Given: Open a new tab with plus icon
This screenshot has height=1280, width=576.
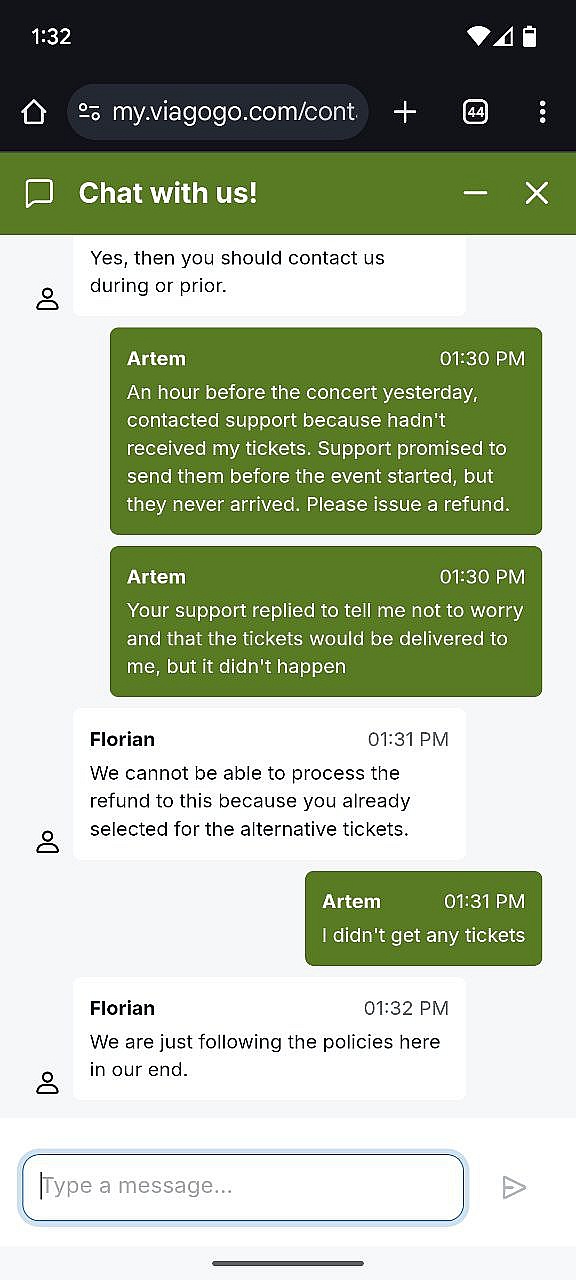Looking at the screenshot, I should click(405, 112).
